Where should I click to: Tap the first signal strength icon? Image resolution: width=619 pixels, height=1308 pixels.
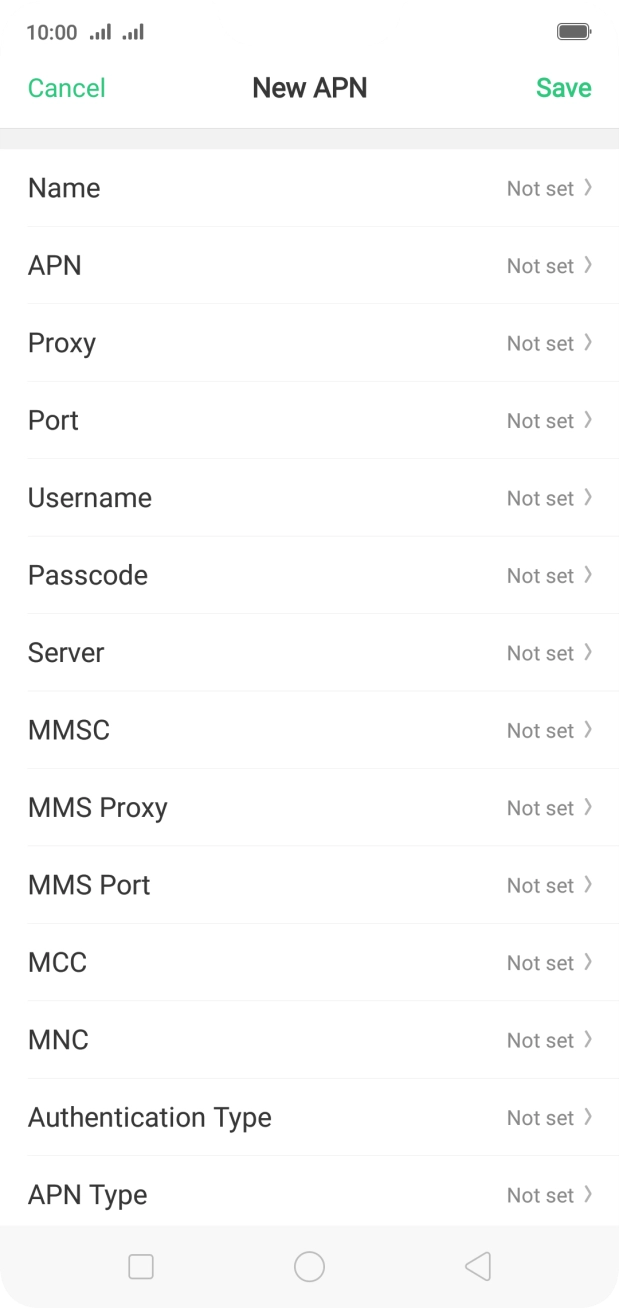pos(100,32)
